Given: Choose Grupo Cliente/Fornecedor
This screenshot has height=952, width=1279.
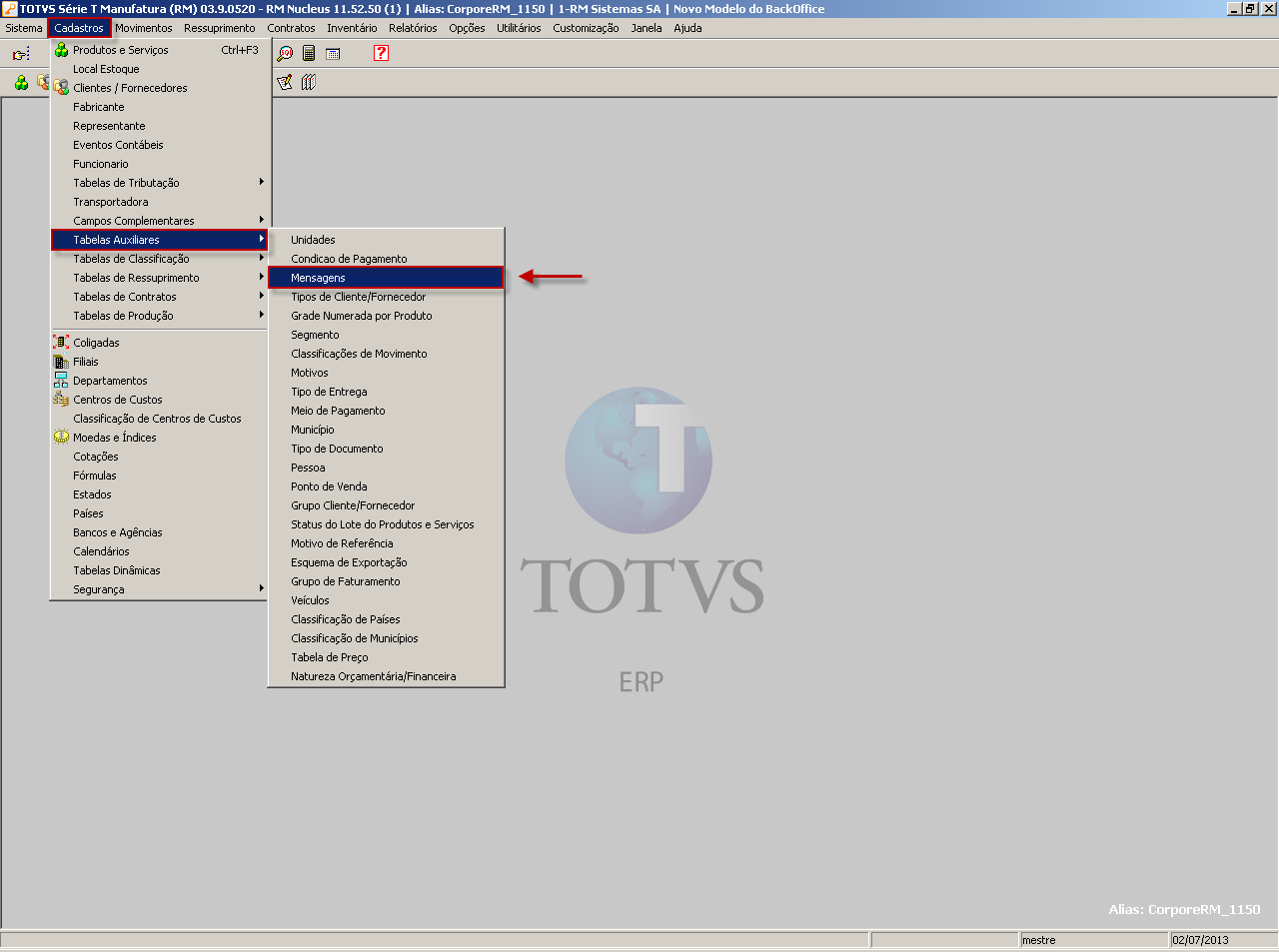Looking at the screenshot, I should click(386, 505).
